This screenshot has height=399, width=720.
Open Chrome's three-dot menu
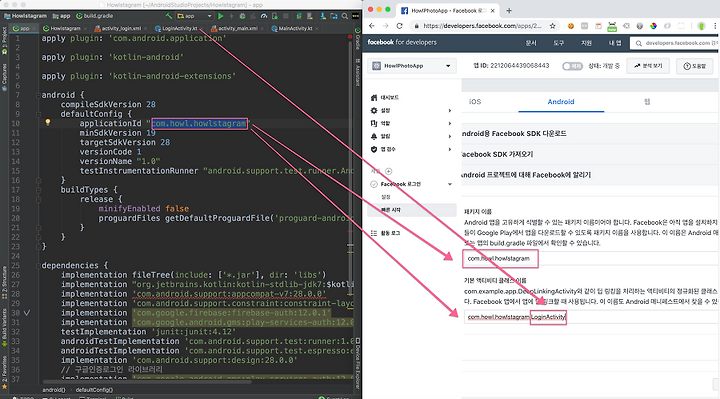tap(715, 26)
